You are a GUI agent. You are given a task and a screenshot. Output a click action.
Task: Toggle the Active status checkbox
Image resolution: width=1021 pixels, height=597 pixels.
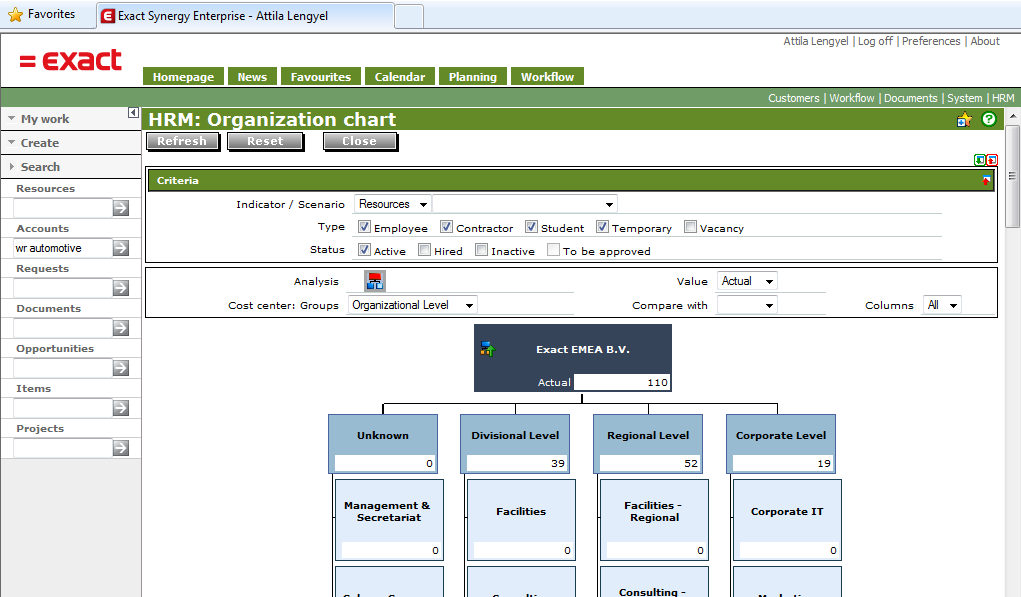(x=365, y=249)
